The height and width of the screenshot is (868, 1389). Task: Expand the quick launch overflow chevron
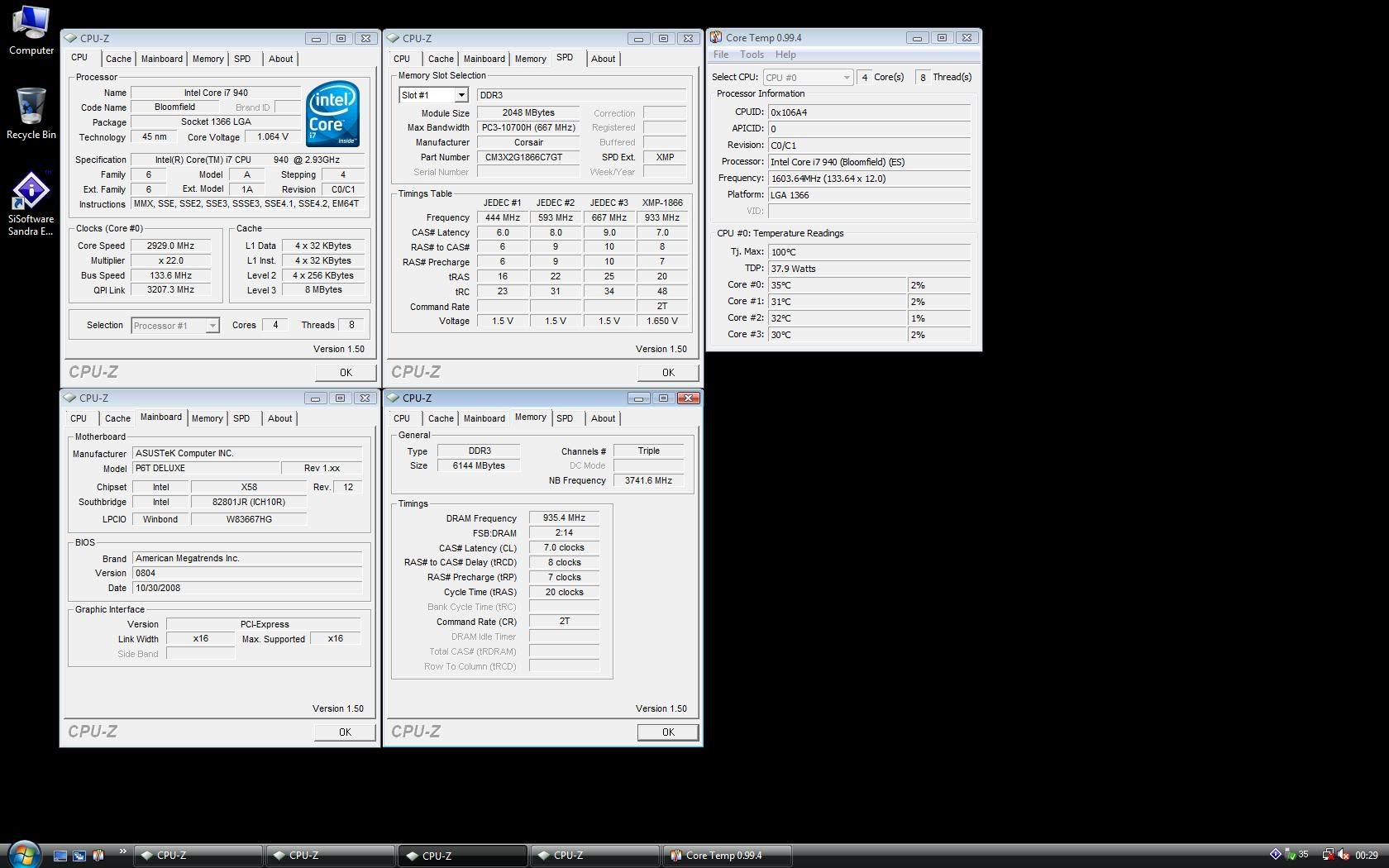(x=123, y=851)
